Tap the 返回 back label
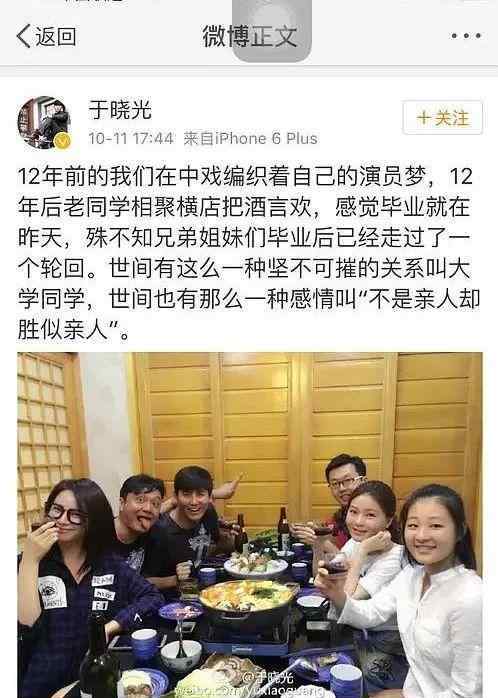This screenshot has height=698, width=498. 56,37
